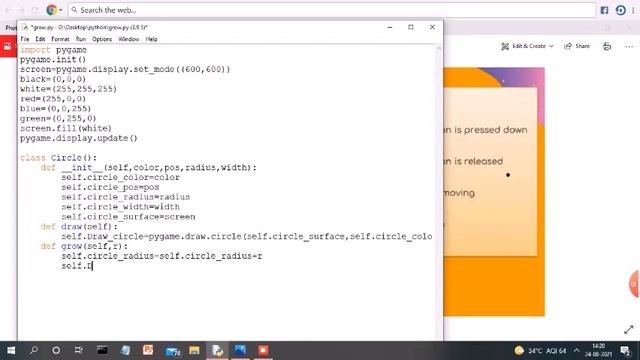Open the notepad-style icon on taskbar
The width and height of the screenshot is (640, 360).
pyautogui.click(x=125, y=350)
